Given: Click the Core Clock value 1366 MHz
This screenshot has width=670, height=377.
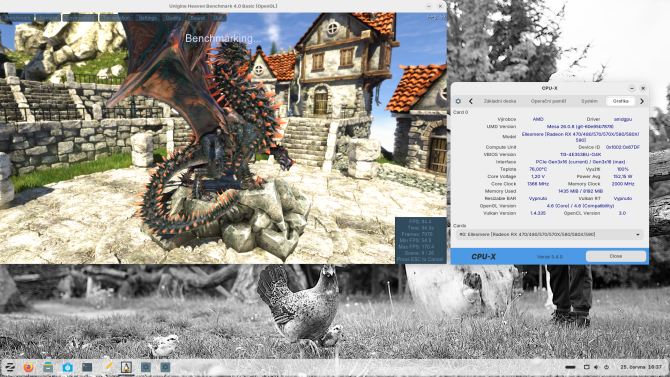Looking at the screenshot, I should coord(538,184).
